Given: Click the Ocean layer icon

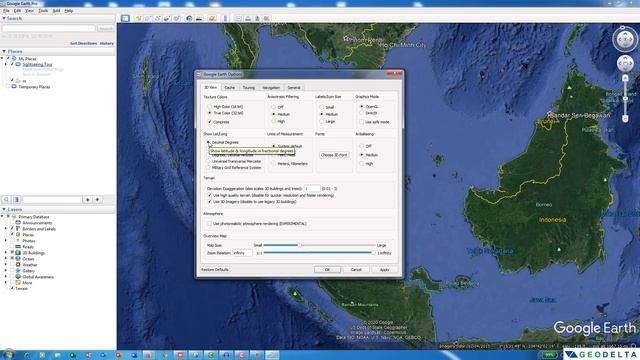Looking at the screenshot, I should pyautogui.click(x=18, y=259).
